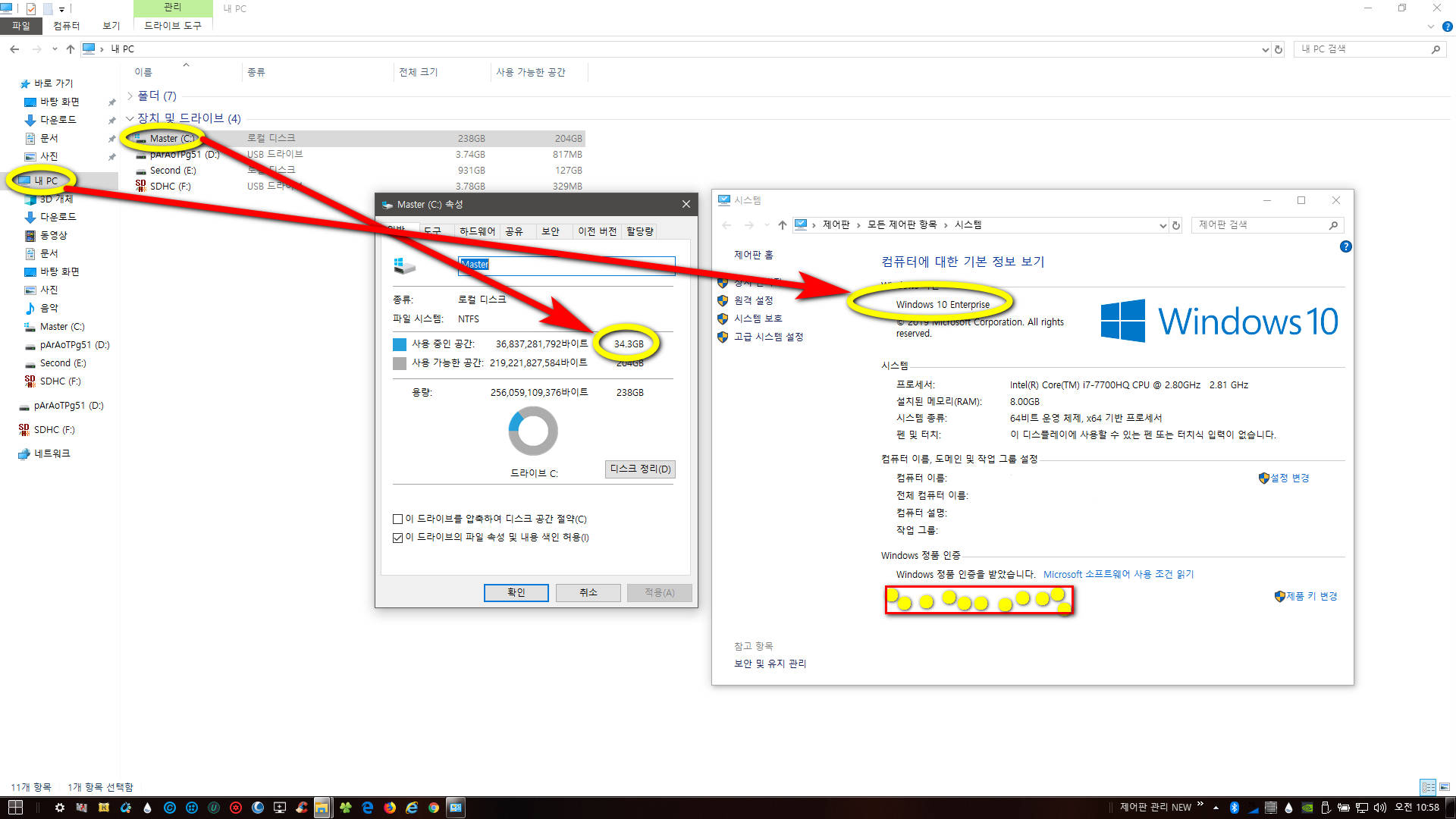
Task: Open the 컴퓨터 ribbon tab
Action: [66, 26]
